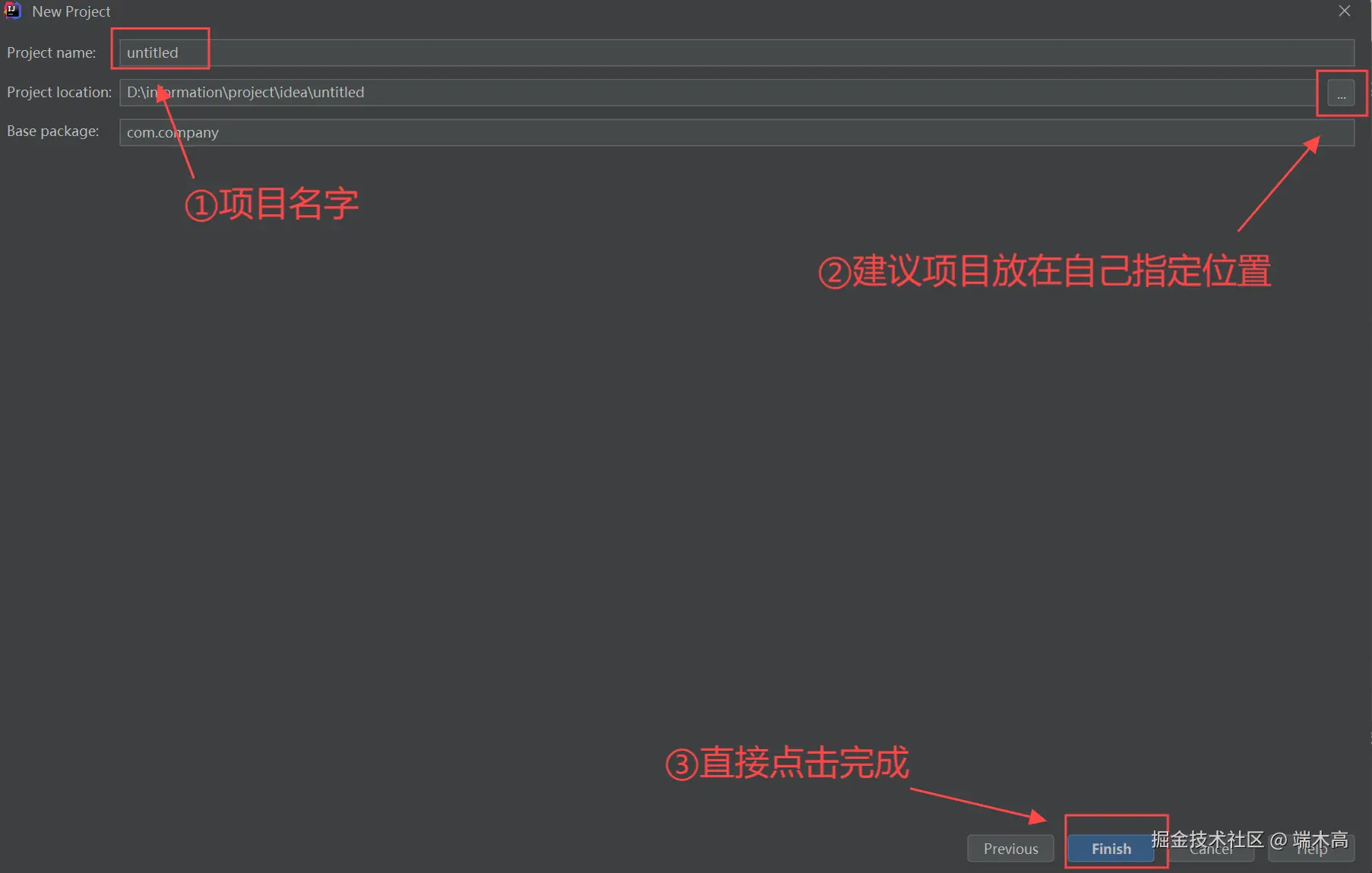1372x873 pixels.
Task: Click the IntelliJ IDEA logo in the title bar
Action: (x=13, y=11)
